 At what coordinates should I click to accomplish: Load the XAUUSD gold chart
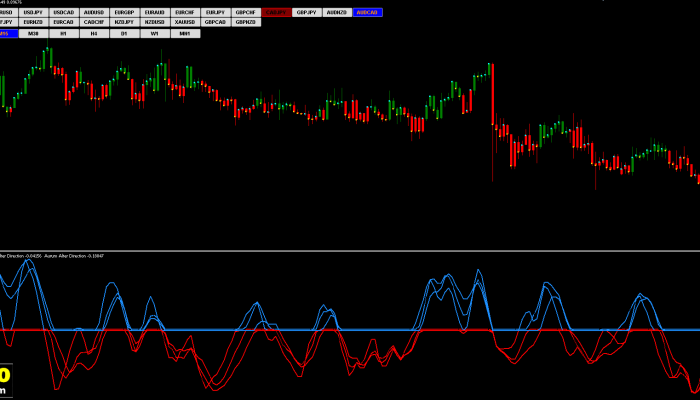click(185, 22)
